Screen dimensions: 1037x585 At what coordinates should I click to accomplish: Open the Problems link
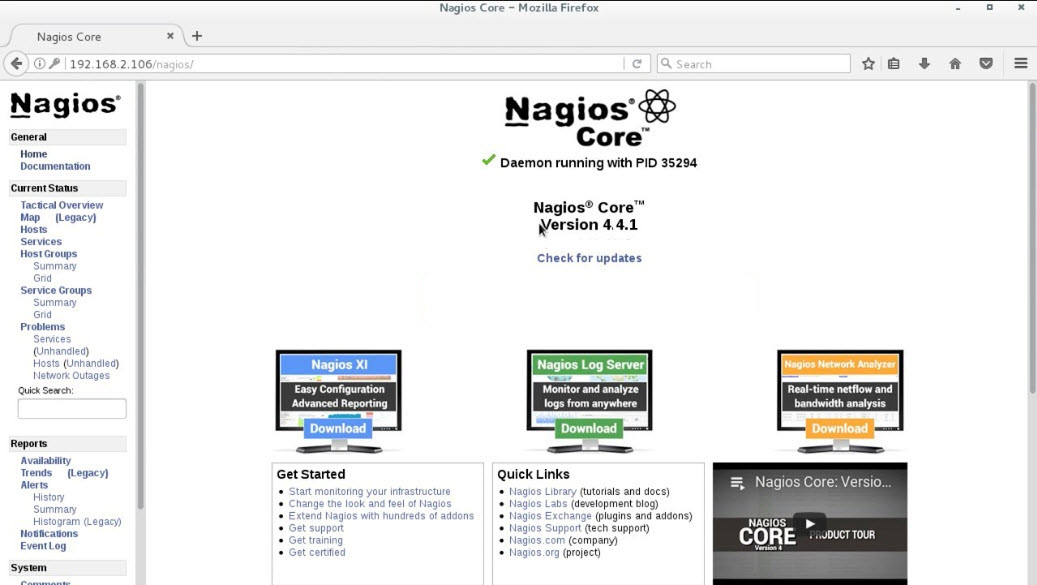pos(42,327)
